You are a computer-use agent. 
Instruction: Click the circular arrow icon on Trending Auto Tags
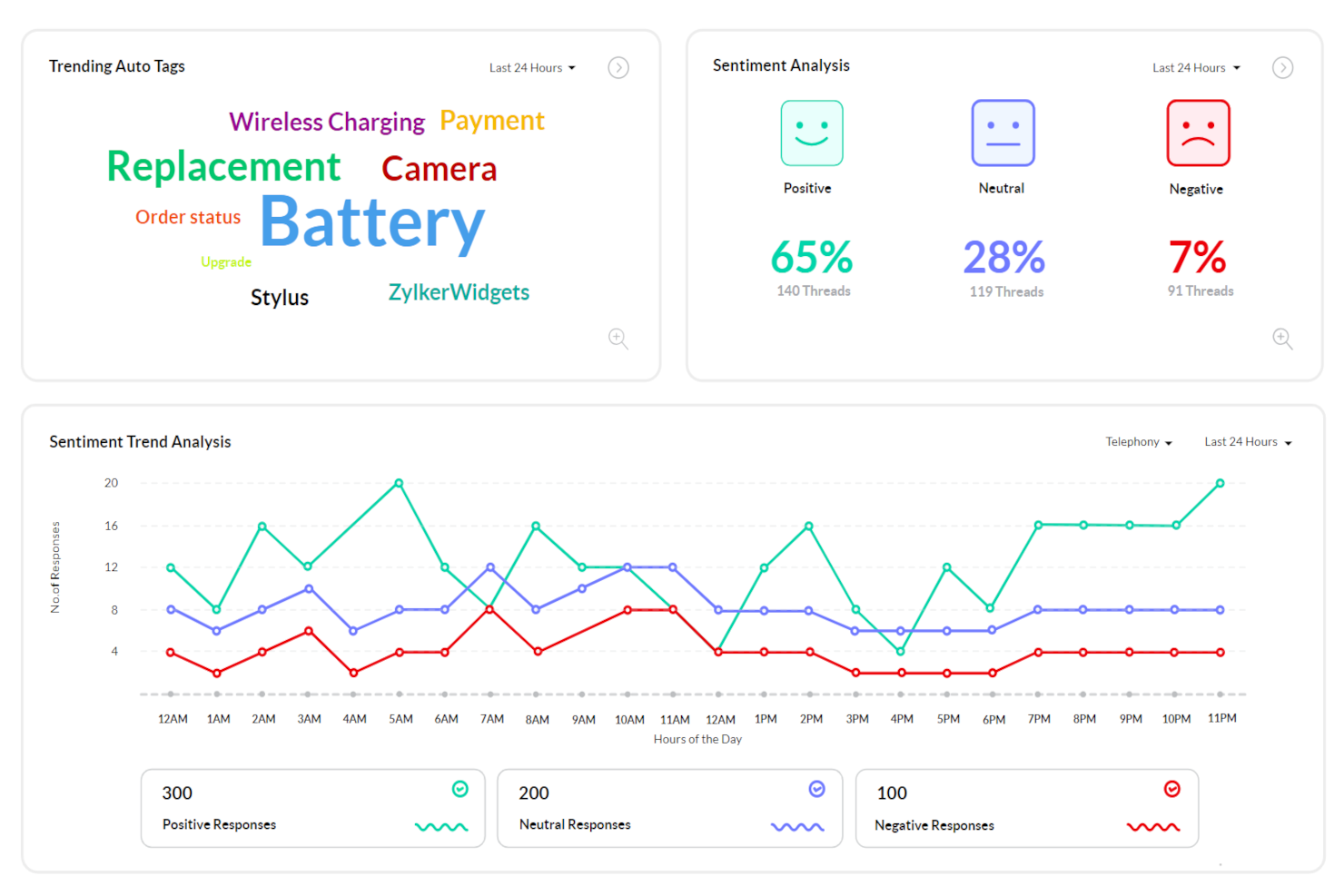point(618,67)
